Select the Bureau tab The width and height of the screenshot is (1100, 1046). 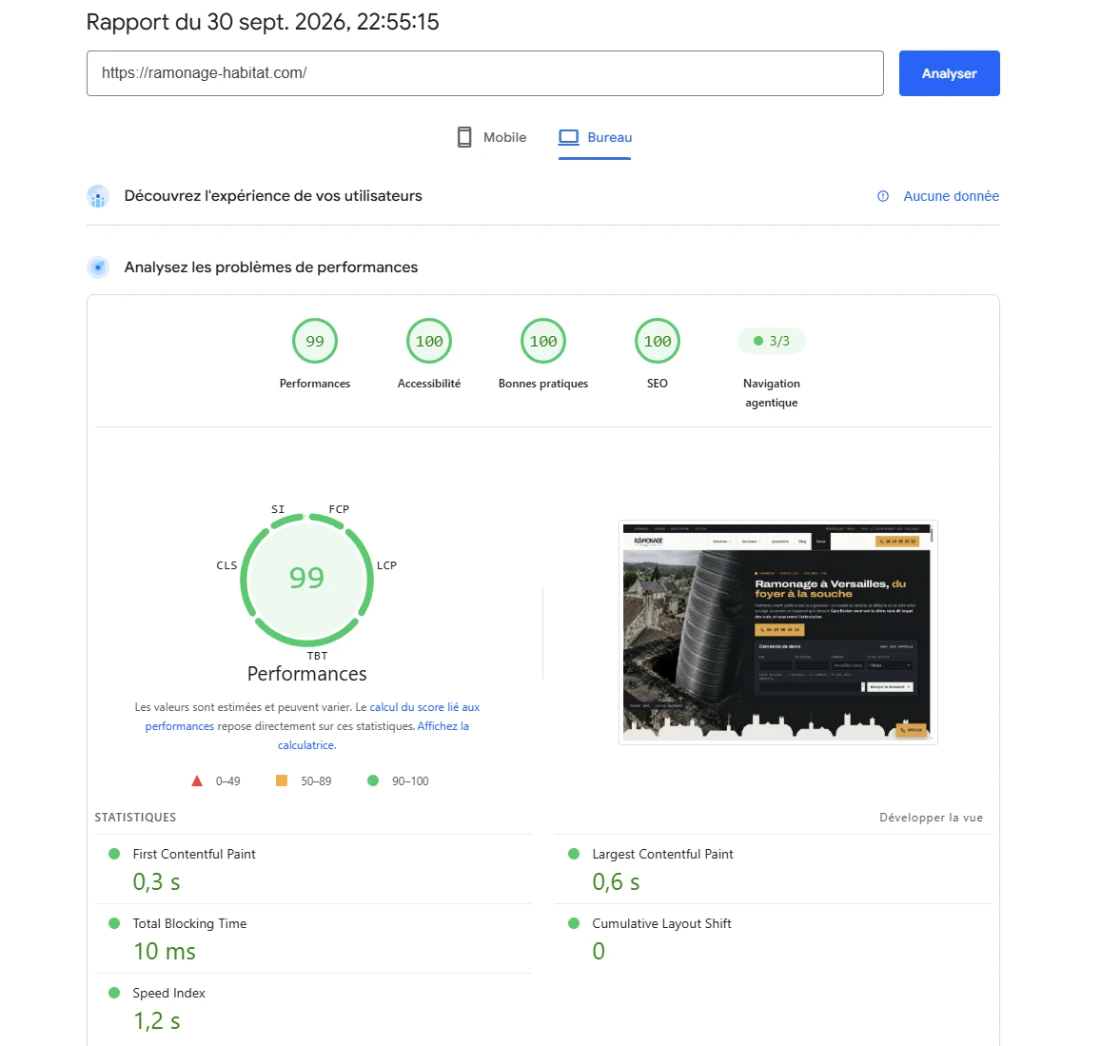pos(595,138)
